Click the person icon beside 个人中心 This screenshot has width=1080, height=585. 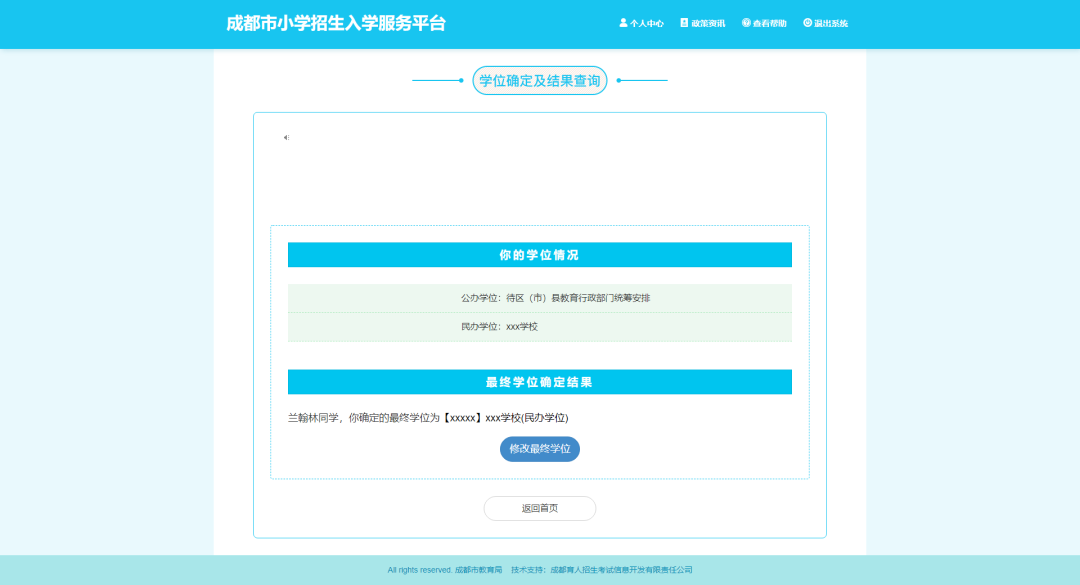tap(623, 23)
